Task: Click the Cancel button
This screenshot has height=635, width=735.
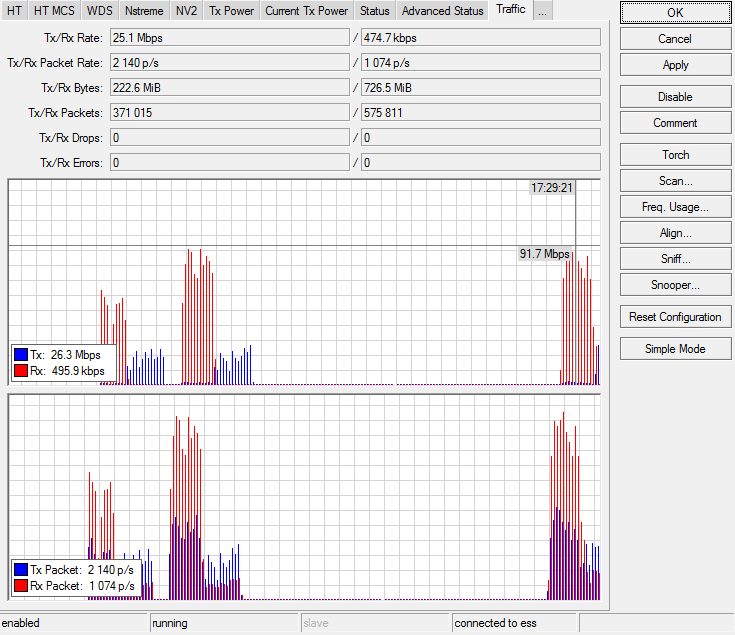Action: [x=675, y=39]
